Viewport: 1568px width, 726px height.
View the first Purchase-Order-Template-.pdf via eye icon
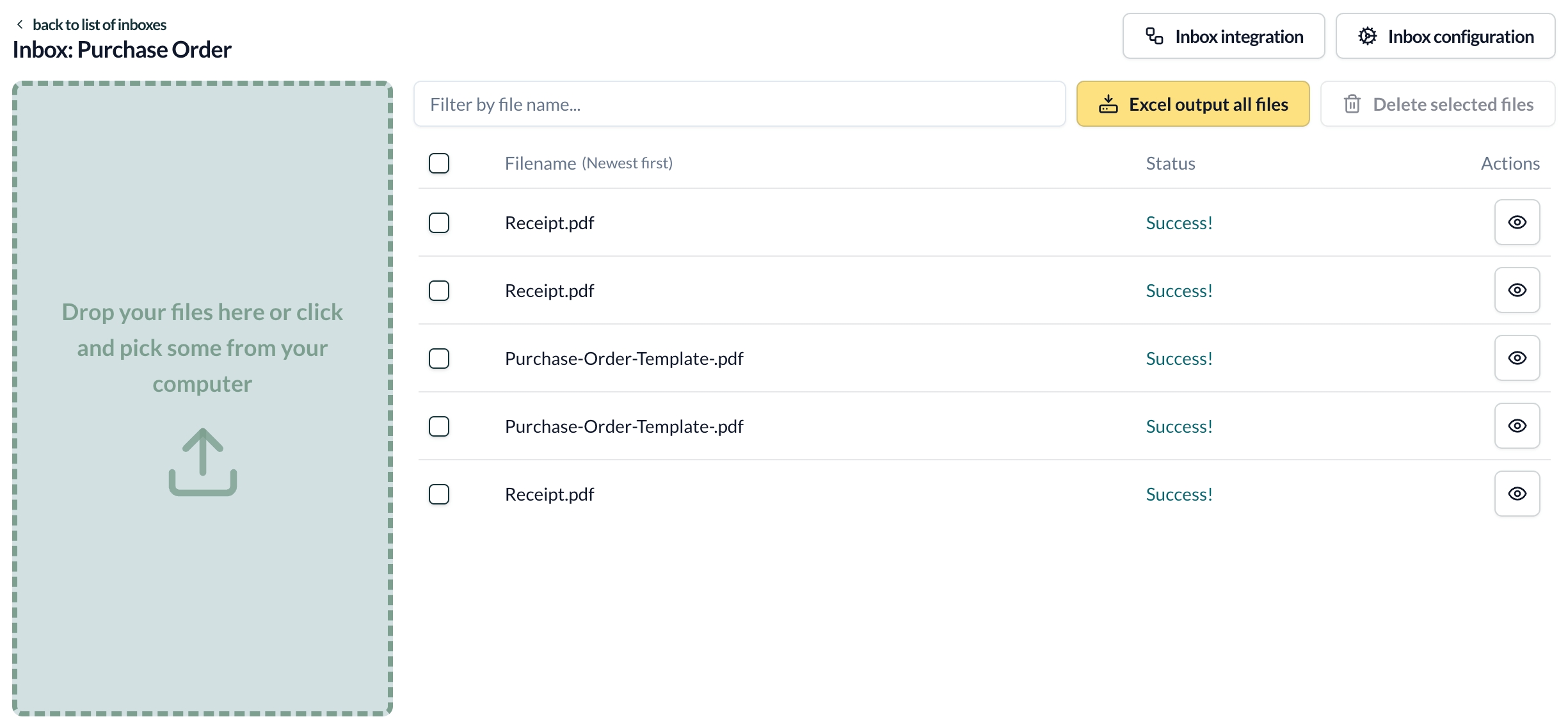[1516, 358]
